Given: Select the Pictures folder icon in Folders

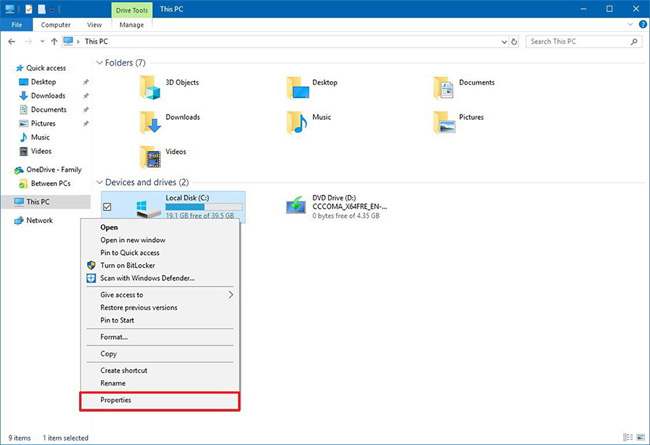Looking at the screenshot, I should coord(444,122).
